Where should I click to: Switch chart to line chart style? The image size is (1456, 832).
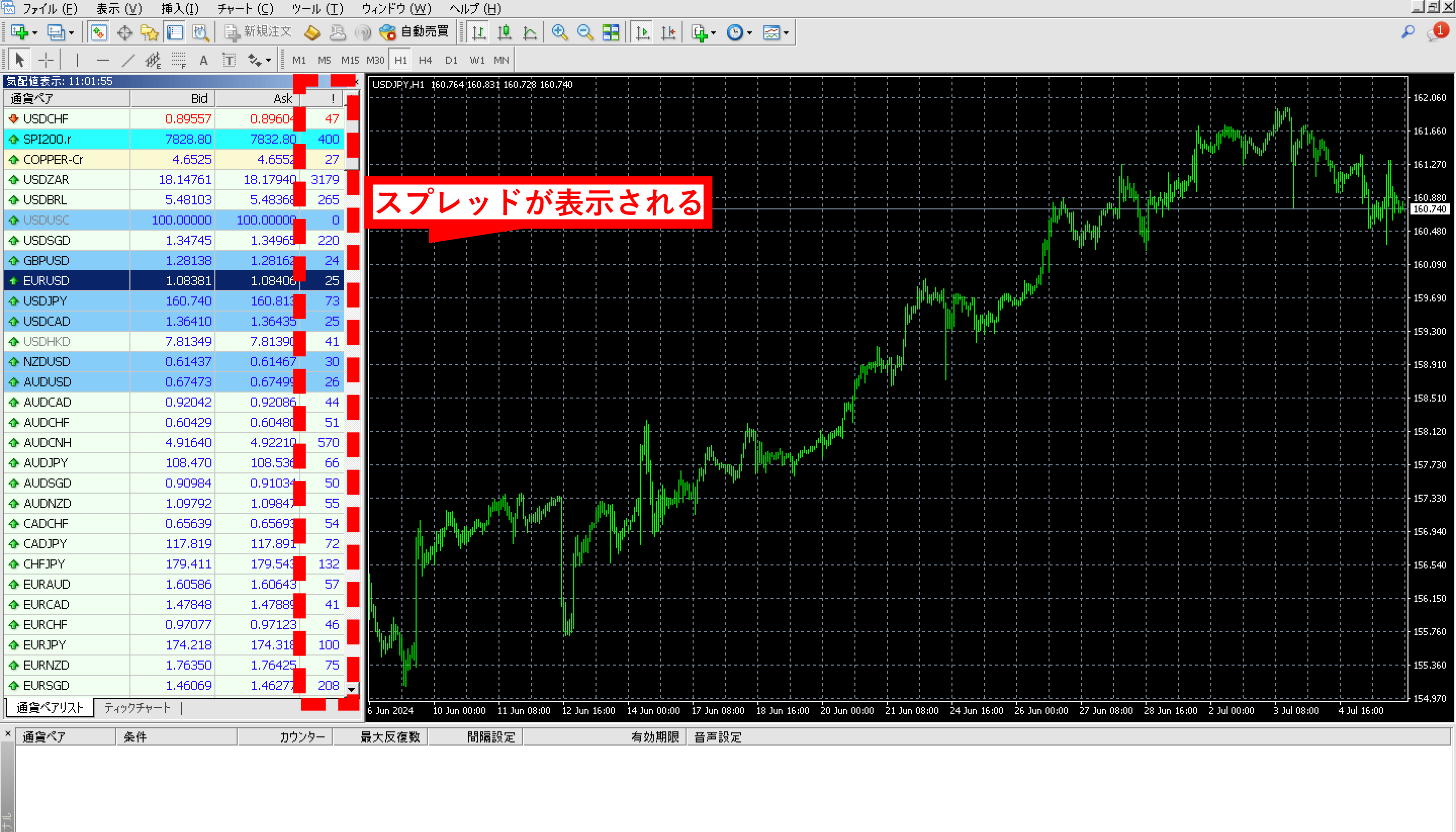[529, 32]
